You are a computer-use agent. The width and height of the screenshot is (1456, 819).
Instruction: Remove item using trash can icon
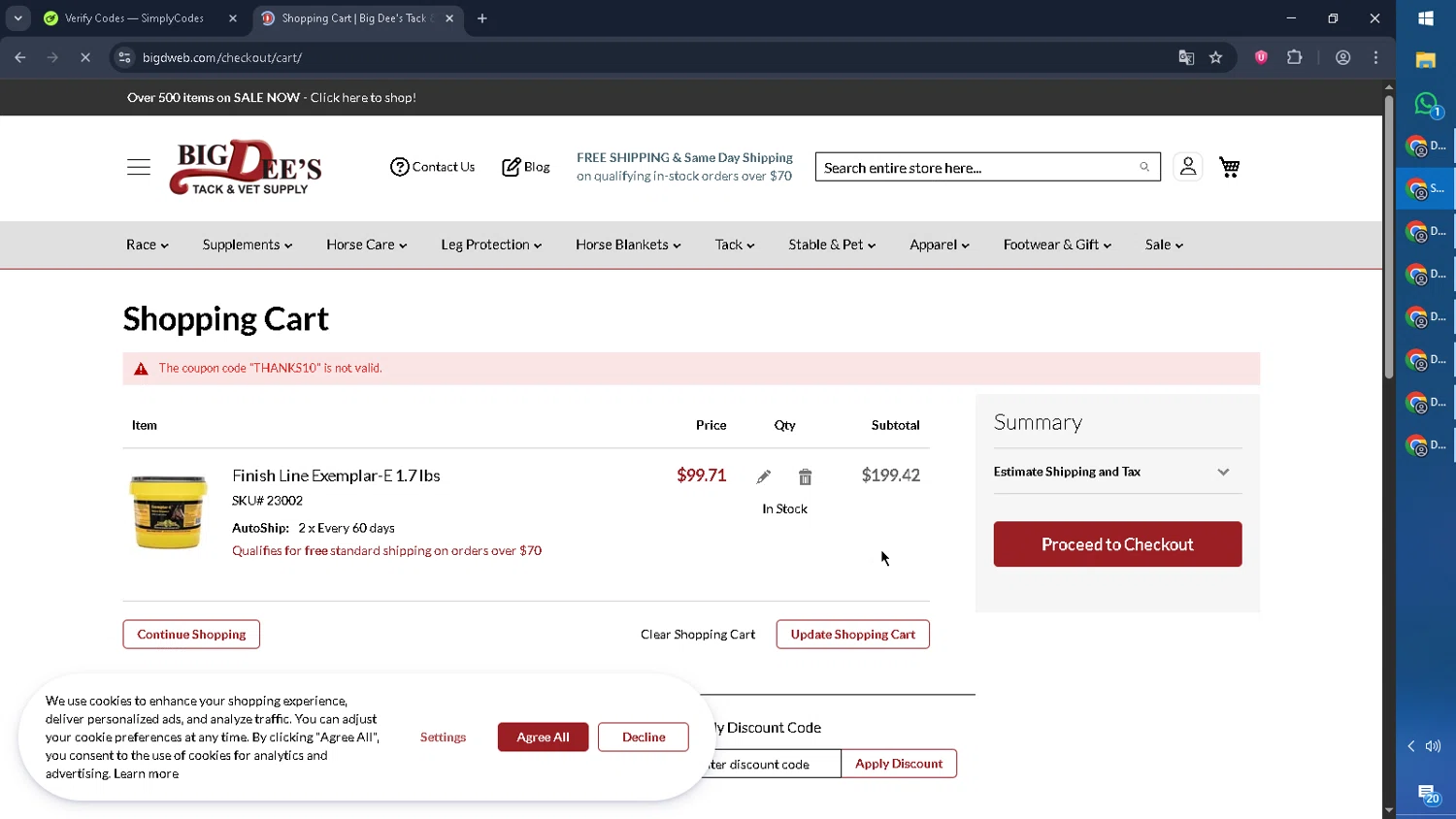pos(805,476)
